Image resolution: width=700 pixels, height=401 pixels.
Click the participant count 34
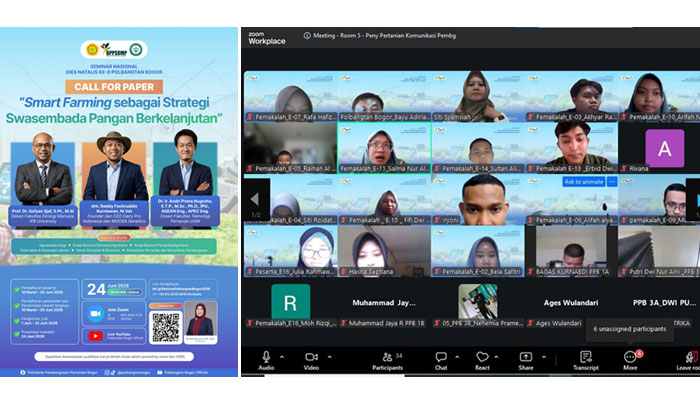399,356
